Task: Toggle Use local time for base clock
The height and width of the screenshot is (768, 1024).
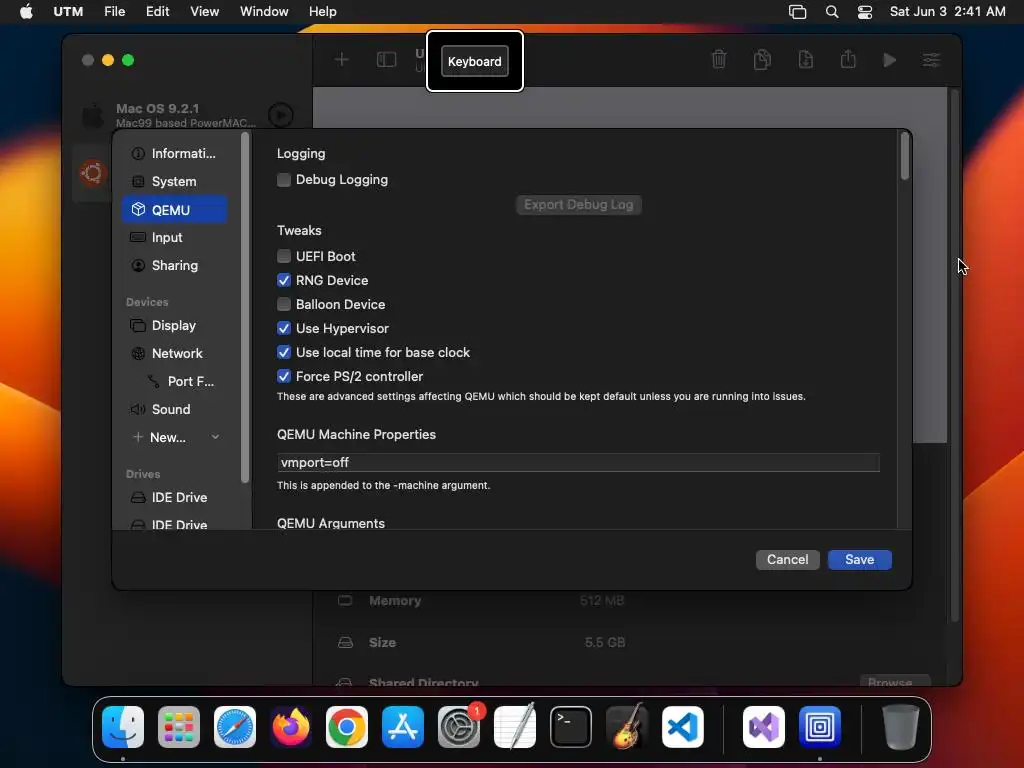Action: 283,353
